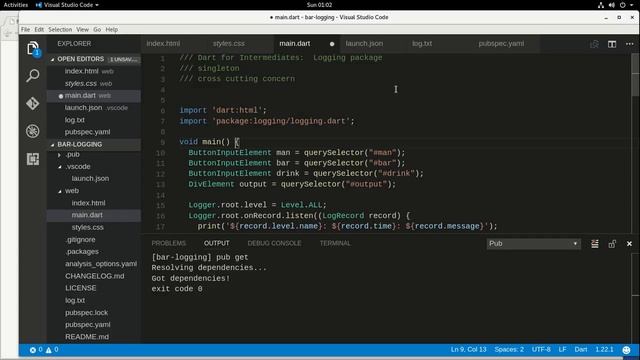This screenshot has height=360, width=640.
Task: Clear the Output panel
Action: [x=595, y=244]
